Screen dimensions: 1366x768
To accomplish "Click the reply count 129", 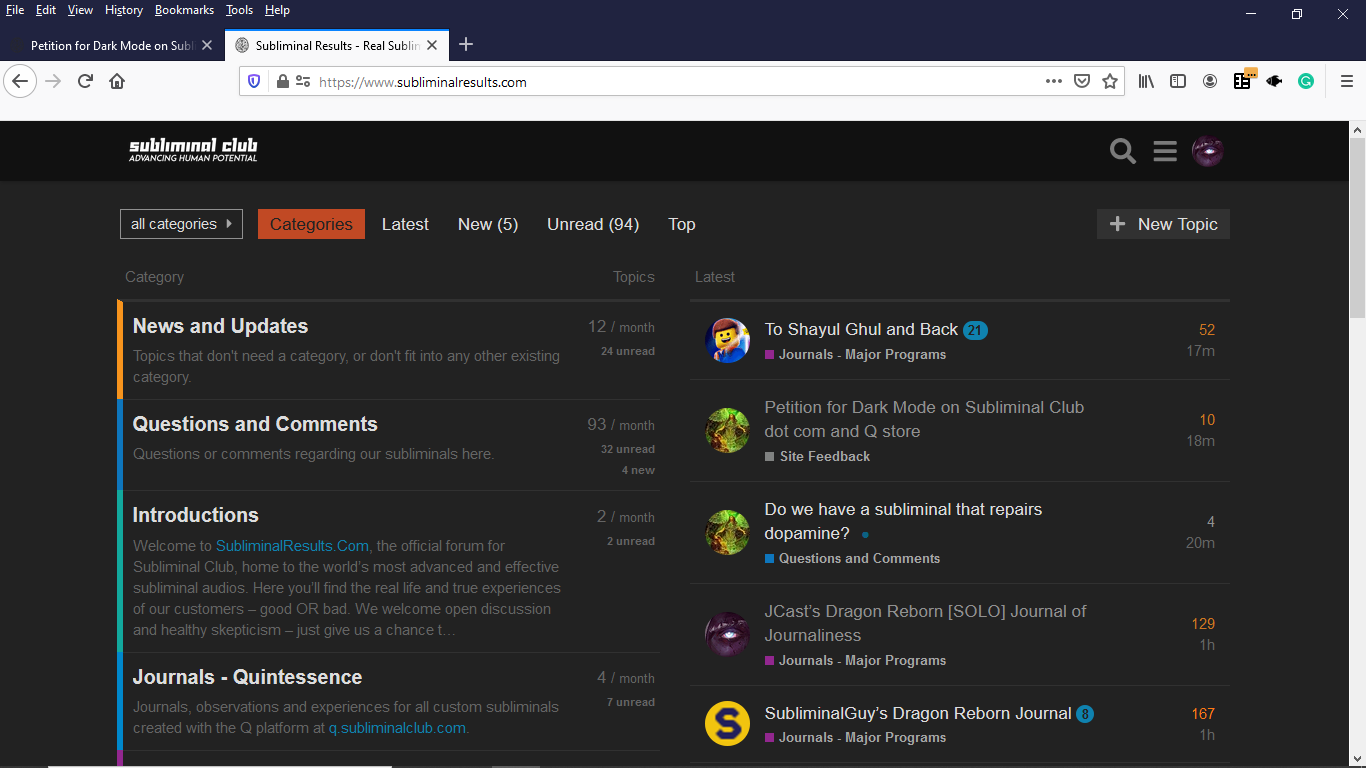I will click(x=1203, y=623).
